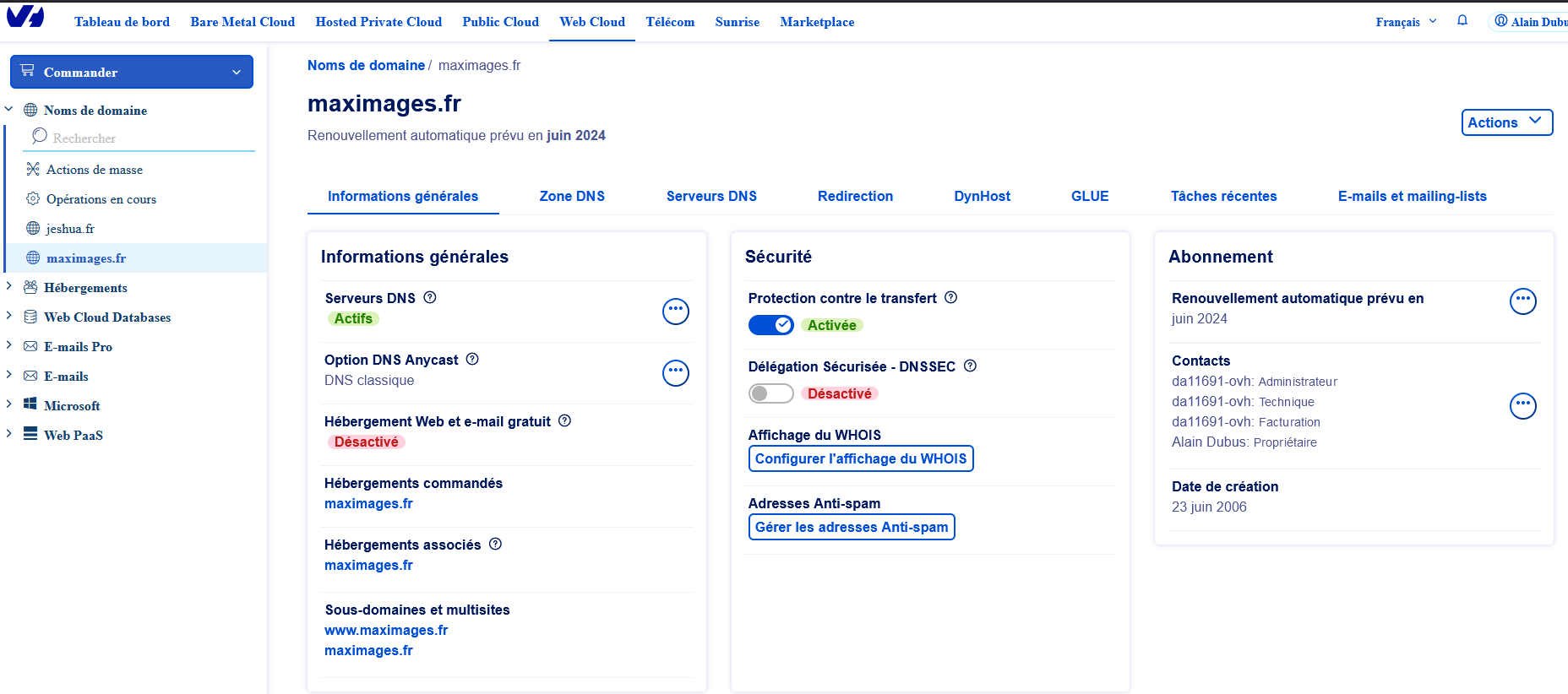This screenshot has height=694, width=1568.
Task: Expand the Hébergements tree section
Action: point(9,287)
